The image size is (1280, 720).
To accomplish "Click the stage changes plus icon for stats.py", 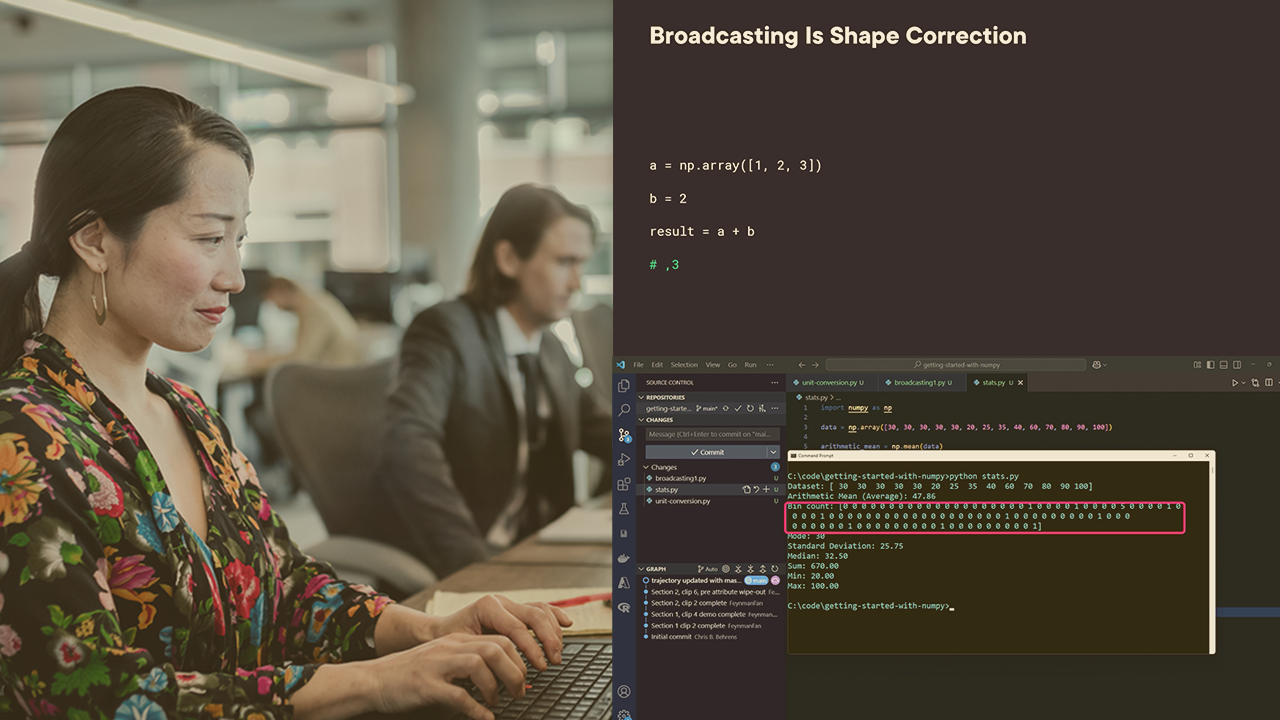I will [766, 490].
